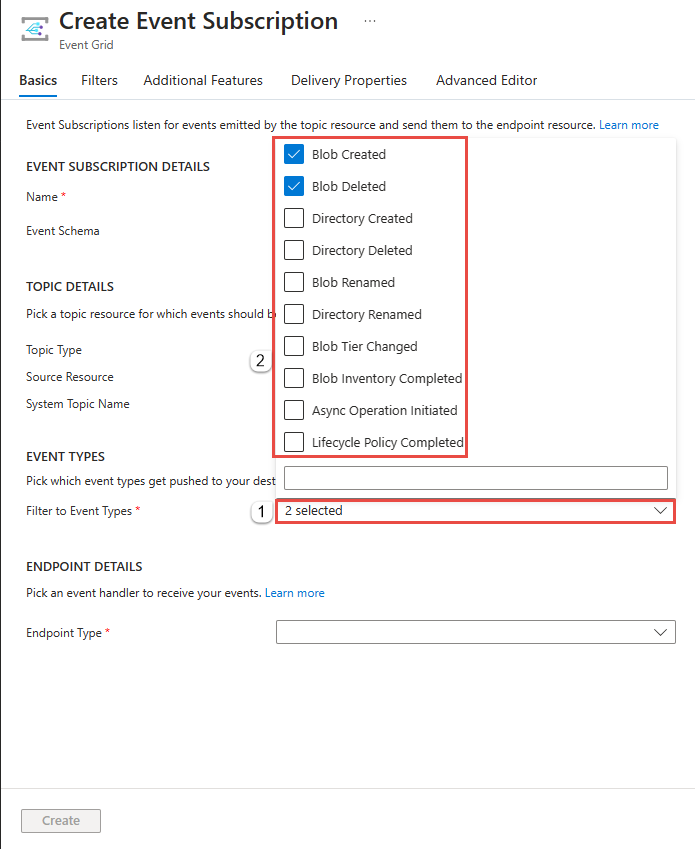Screen dimensions: 695x849
Task: Collapse the Filter to Event Types dropdown
Action: pyautogui.click(x=476, y=511)
